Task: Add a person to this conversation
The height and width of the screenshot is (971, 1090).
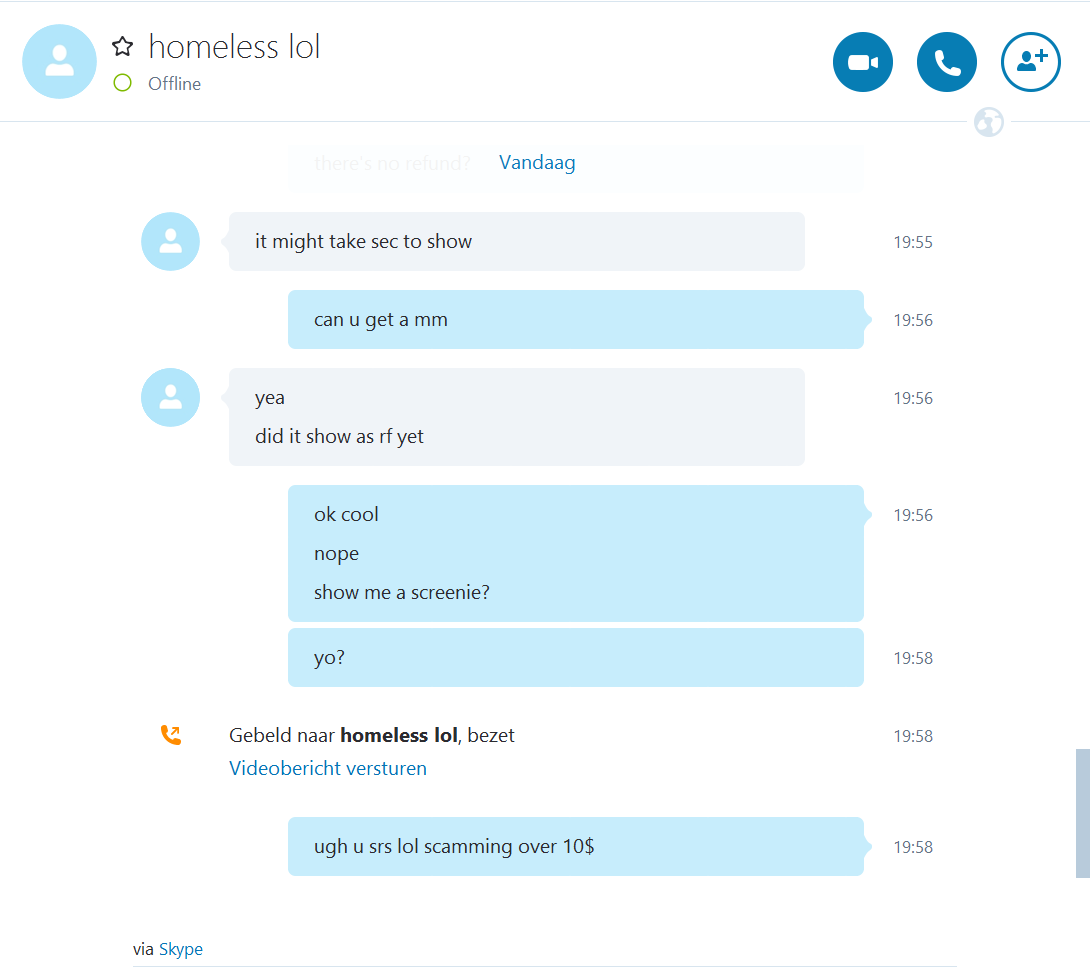Action: [1031, 62]
